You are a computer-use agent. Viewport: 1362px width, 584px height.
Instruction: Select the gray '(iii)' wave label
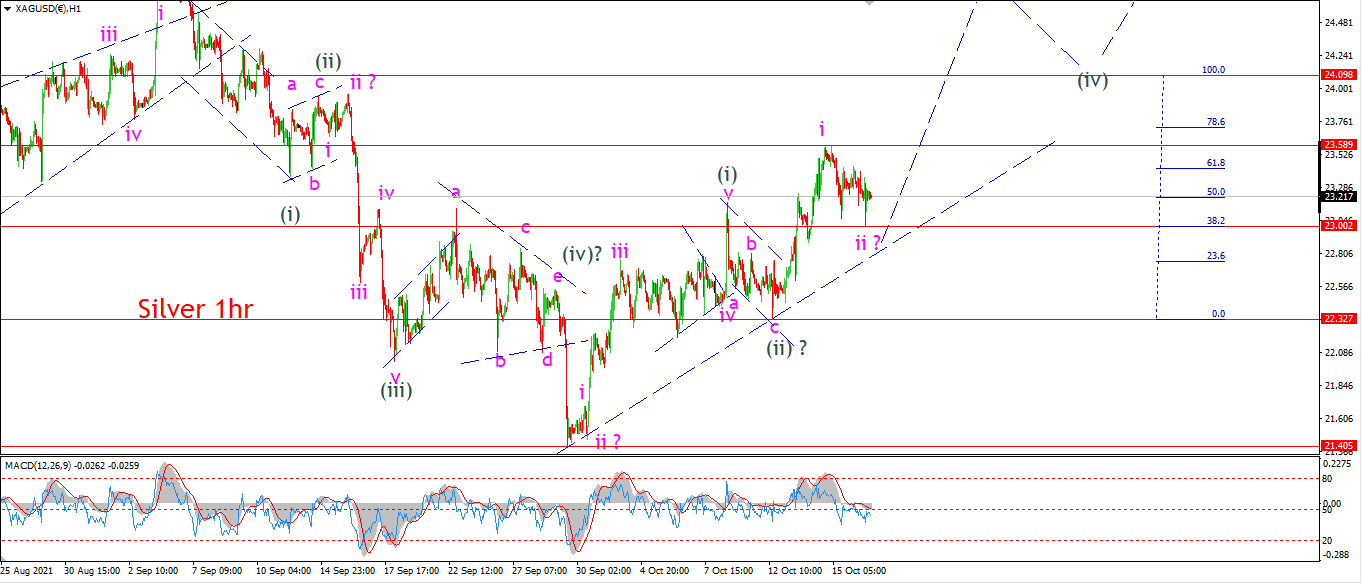[396, 390]
